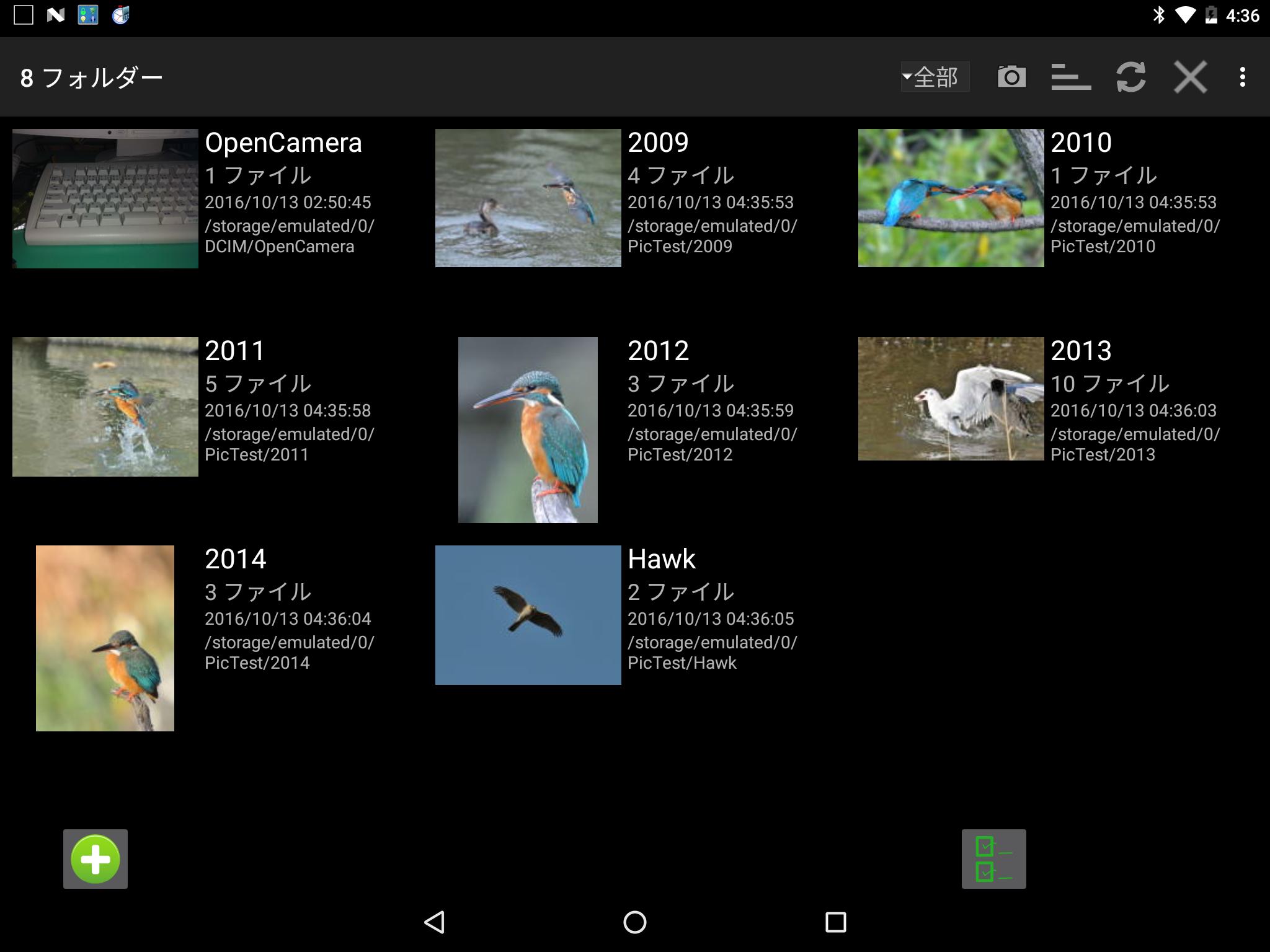Tap the Android recent apps button

(835, 922)
